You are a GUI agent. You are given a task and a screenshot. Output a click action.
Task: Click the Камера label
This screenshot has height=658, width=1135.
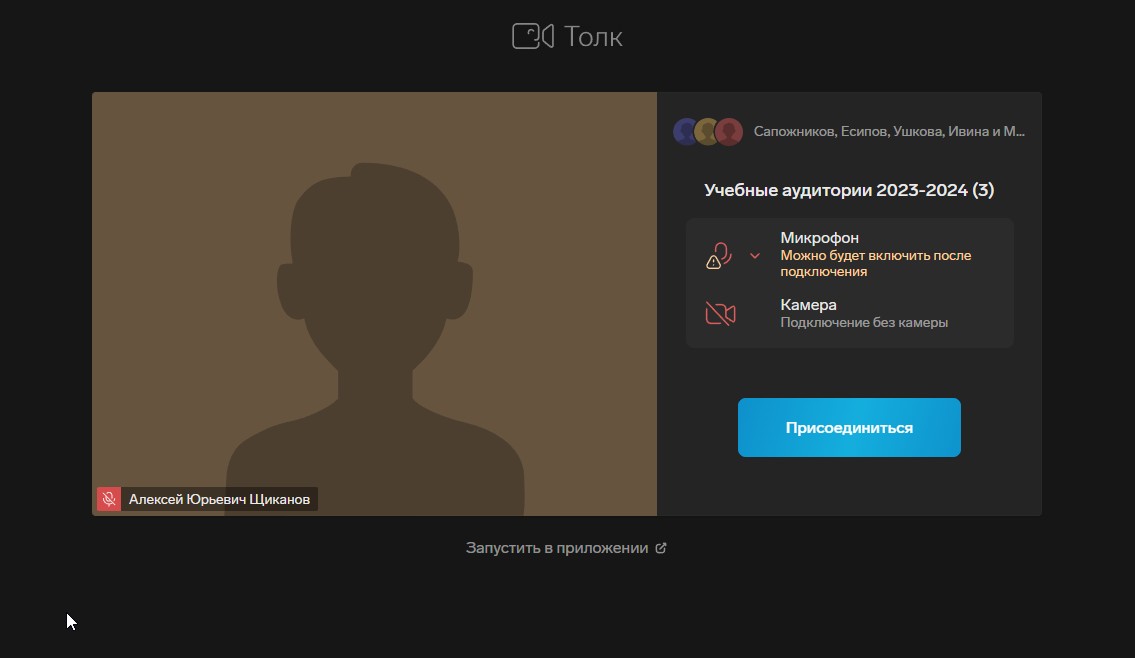coord(808,305)
